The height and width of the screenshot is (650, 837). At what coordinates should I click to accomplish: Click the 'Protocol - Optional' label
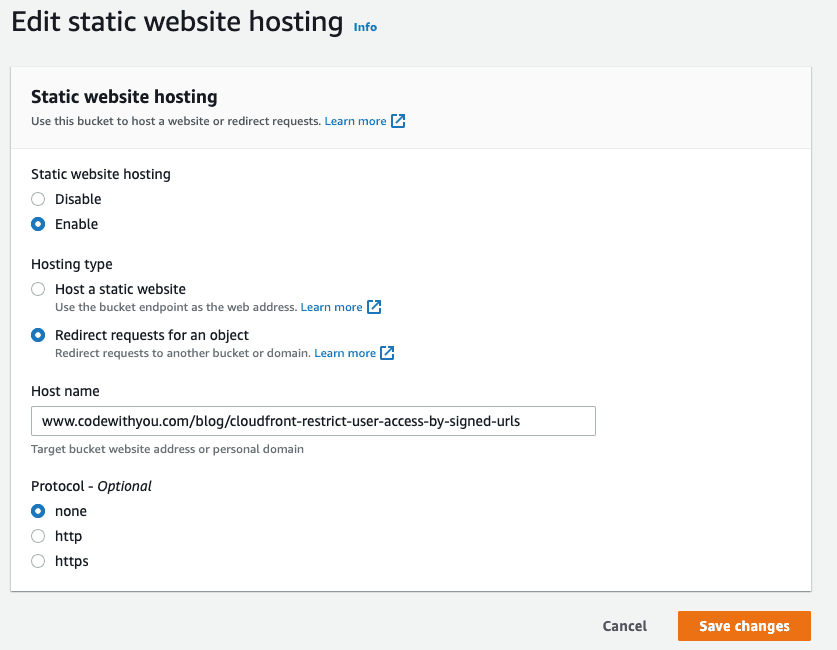pyautogui.click(x=91, y=486)
